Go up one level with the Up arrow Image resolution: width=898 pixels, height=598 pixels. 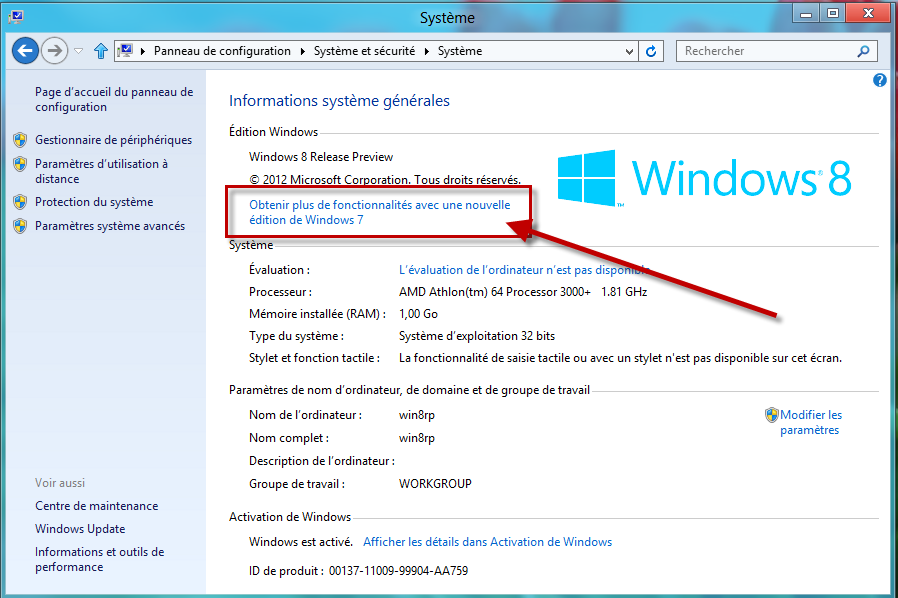tap(101, 51)
